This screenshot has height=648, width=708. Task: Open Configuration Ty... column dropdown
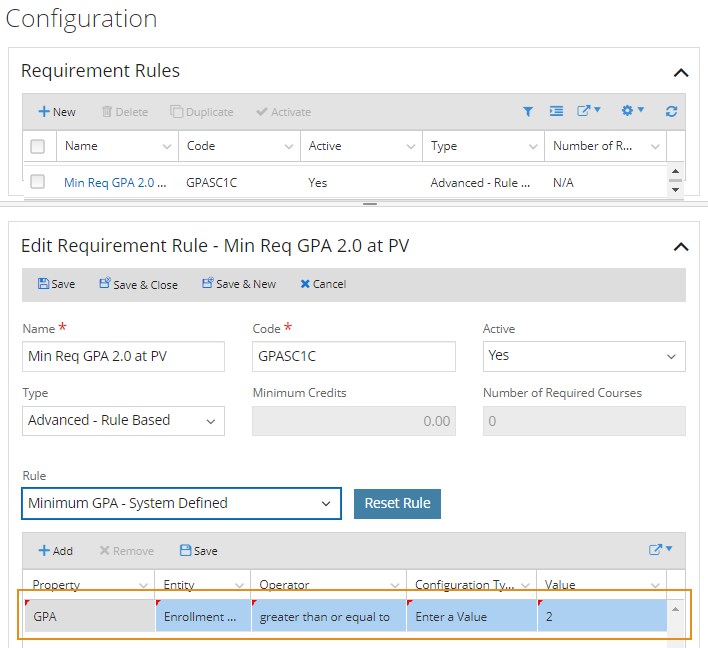coord(525,585)
